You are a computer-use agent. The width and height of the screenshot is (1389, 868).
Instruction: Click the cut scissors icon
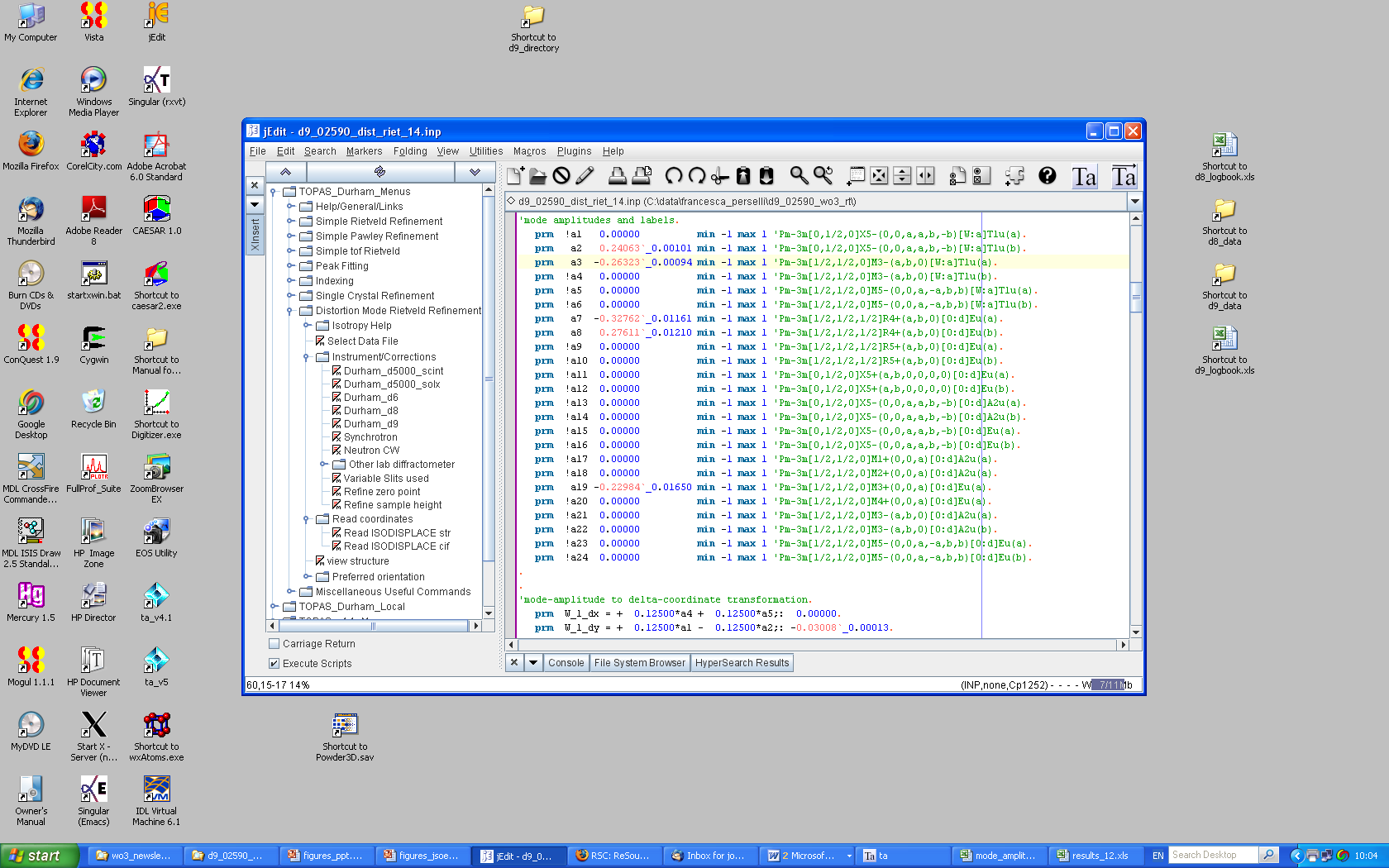pyautogui.click(x=720, y=175)
